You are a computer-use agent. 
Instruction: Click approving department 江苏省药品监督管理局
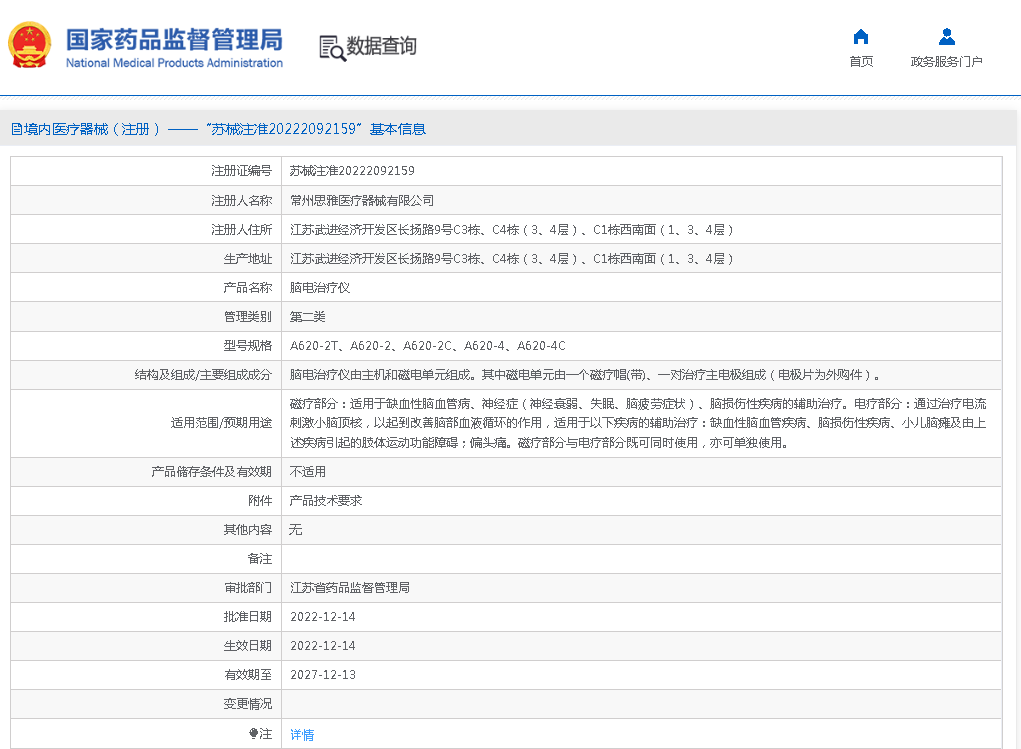[350, 588]
